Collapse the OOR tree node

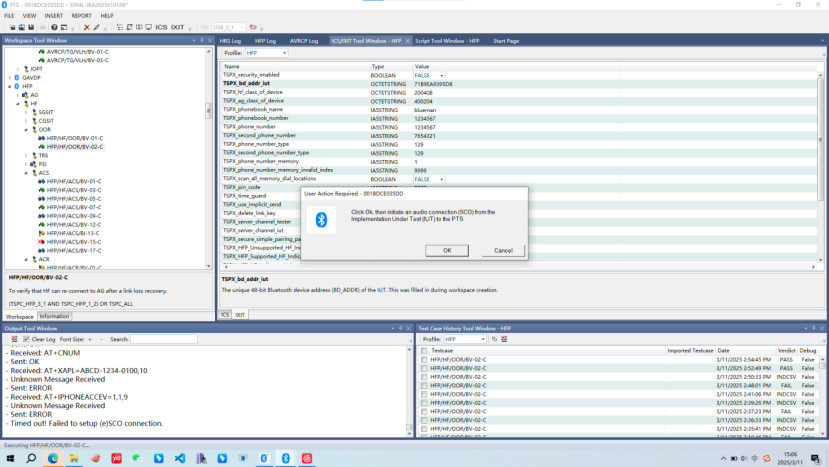pyautogui.click(x=26, y=130)
